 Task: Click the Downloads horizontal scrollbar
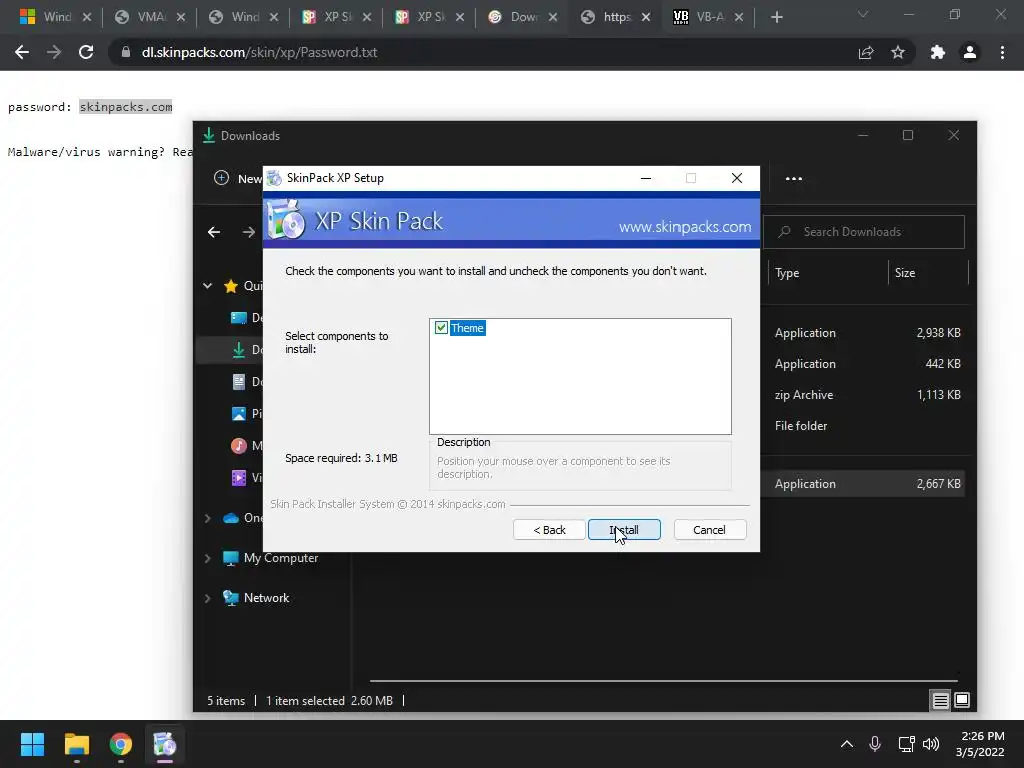(664, 680)
